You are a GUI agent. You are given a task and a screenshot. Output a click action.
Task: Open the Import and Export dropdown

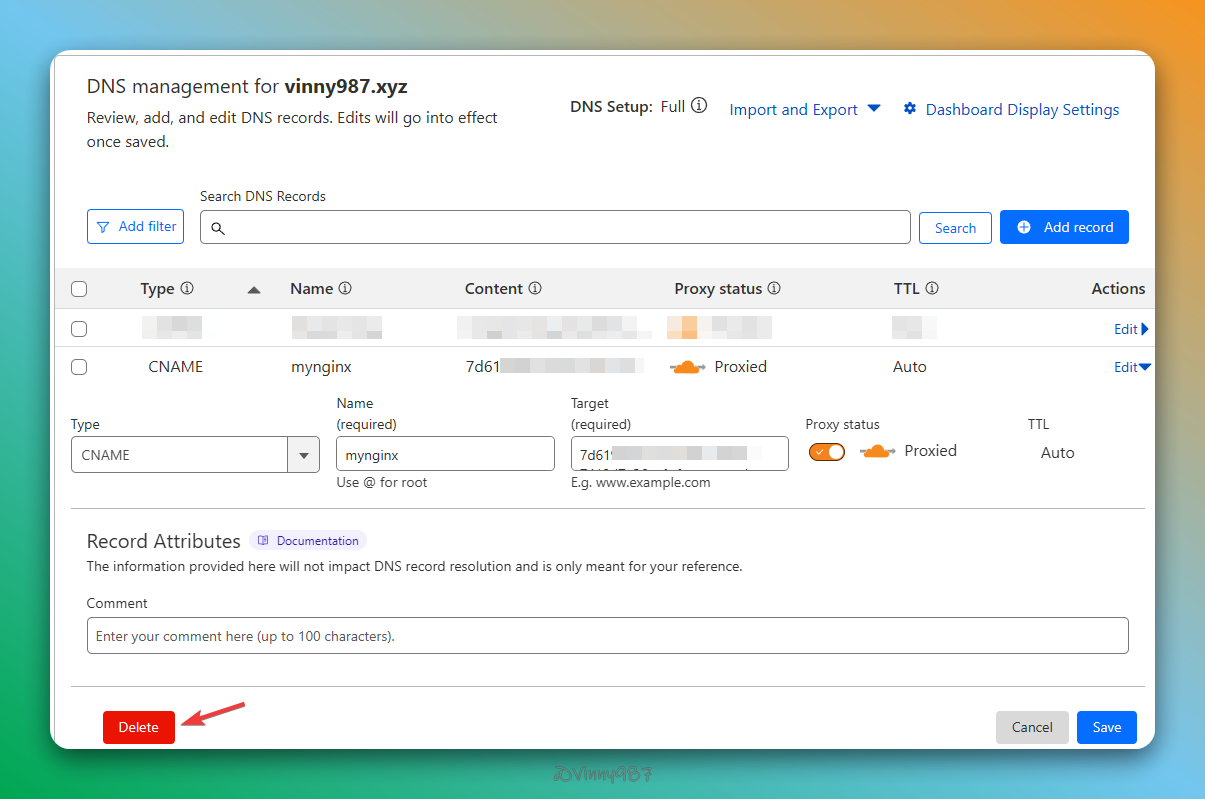(804, 109)
